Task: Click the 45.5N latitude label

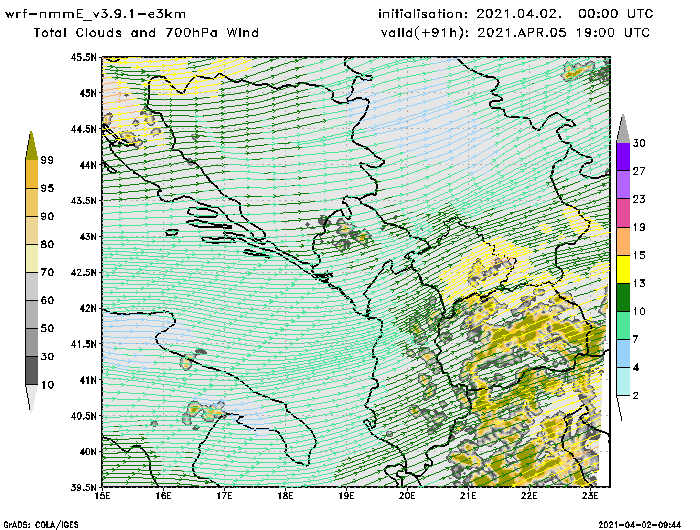Action: (83, 57)
